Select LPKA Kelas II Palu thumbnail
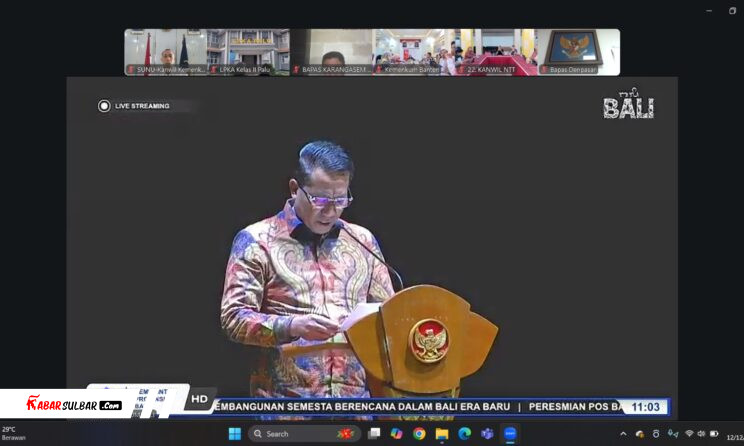 [x=248, y=52]
